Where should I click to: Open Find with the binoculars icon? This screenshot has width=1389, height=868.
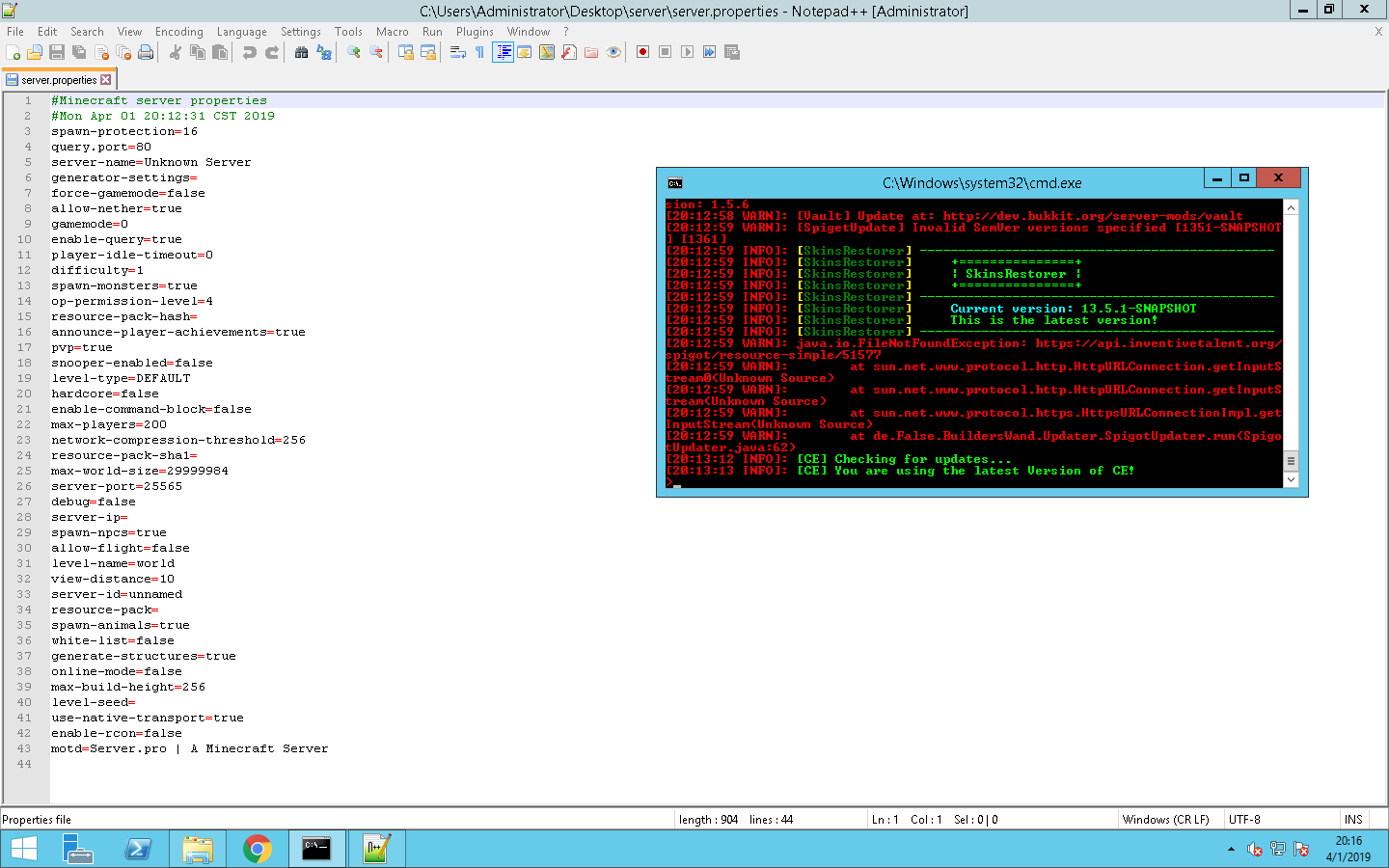tap(301, 52)
